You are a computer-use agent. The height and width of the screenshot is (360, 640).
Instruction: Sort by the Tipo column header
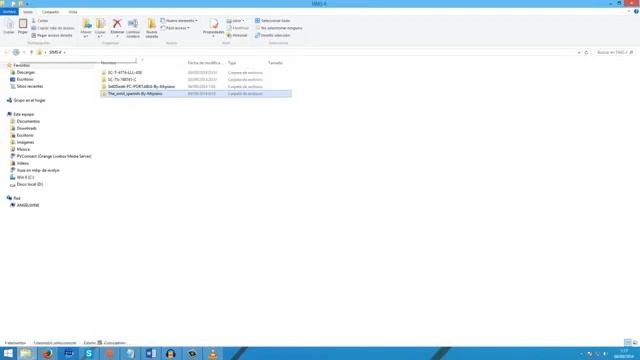coord(232,63)
